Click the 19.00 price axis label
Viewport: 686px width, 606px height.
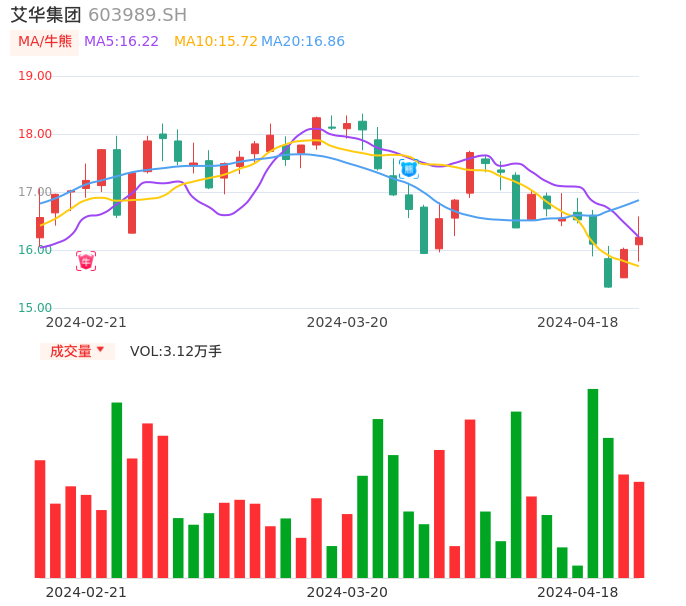35,76
